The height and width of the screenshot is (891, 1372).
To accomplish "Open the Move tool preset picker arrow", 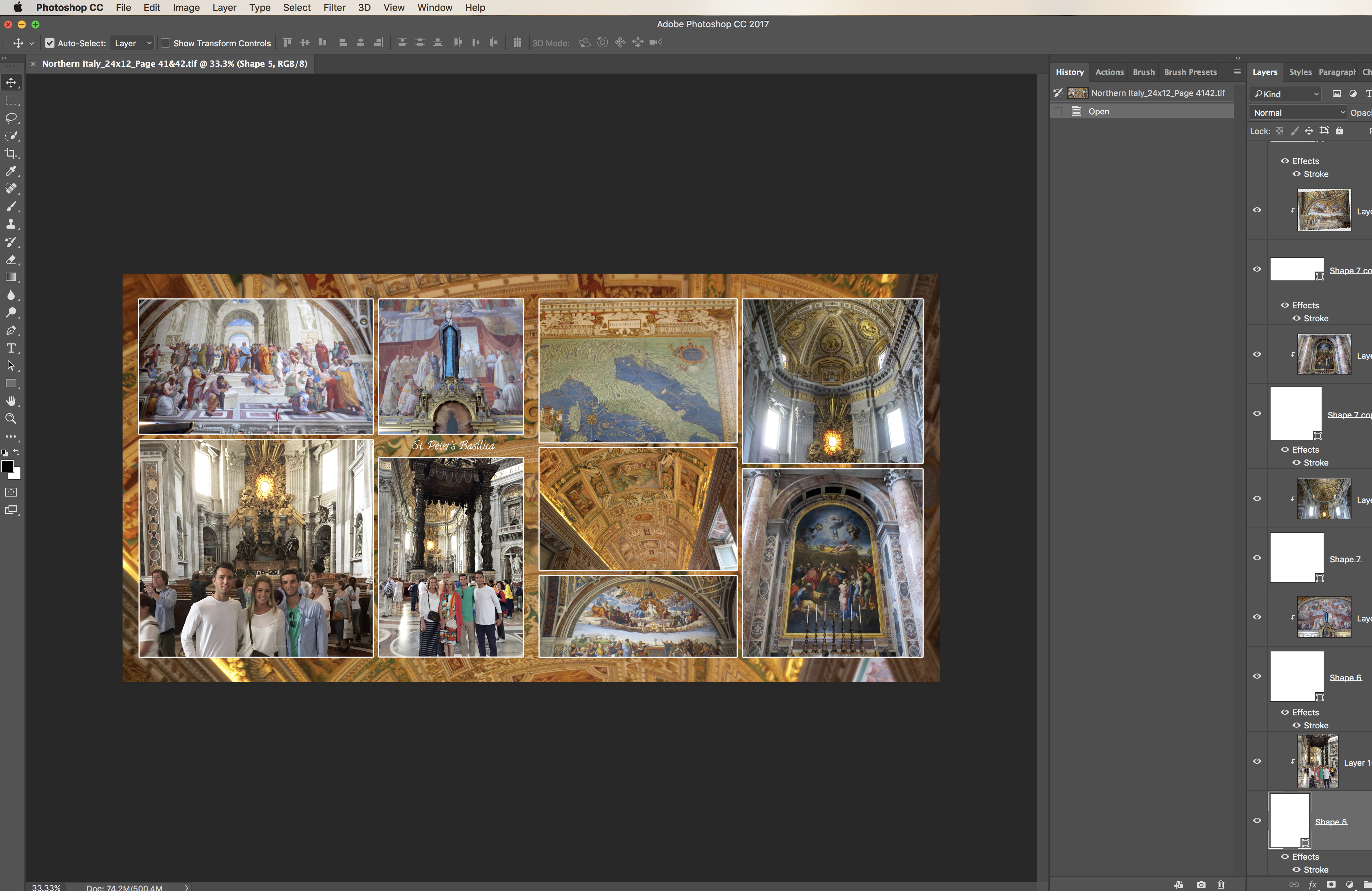I will pyautogui.click(x=31, y=43).
